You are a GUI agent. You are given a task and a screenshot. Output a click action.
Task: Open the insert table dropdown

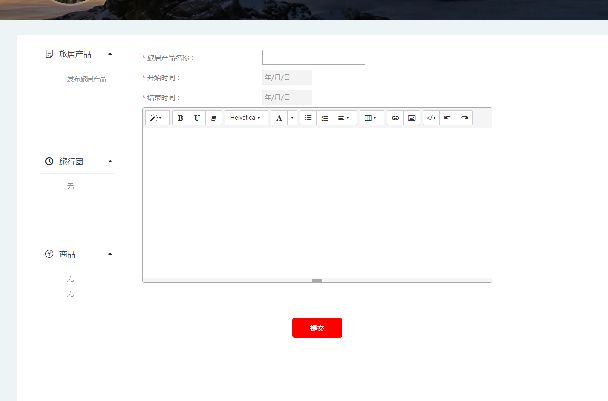point(370,118)
